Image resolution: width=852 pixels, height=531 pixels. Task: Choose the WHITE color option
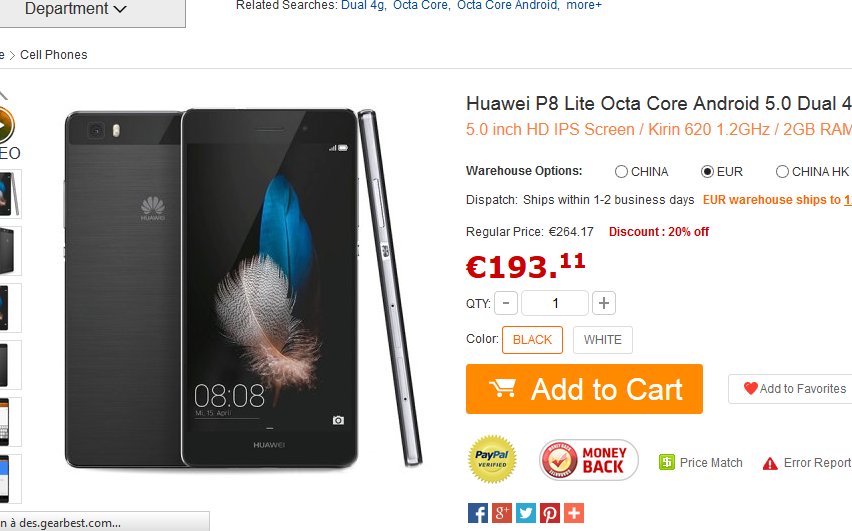click(603, 340)
